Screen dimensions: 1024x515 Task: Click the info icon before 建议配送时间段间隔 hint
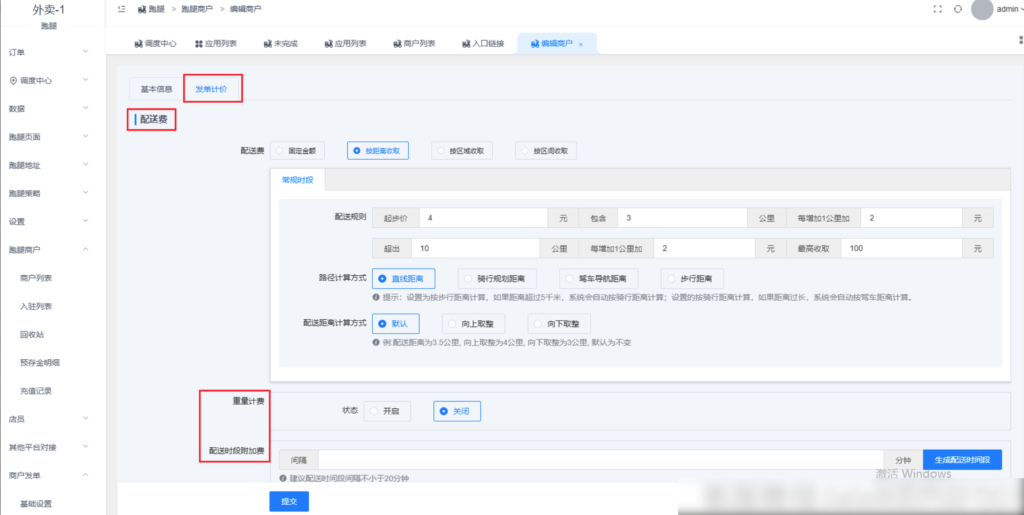283,478
